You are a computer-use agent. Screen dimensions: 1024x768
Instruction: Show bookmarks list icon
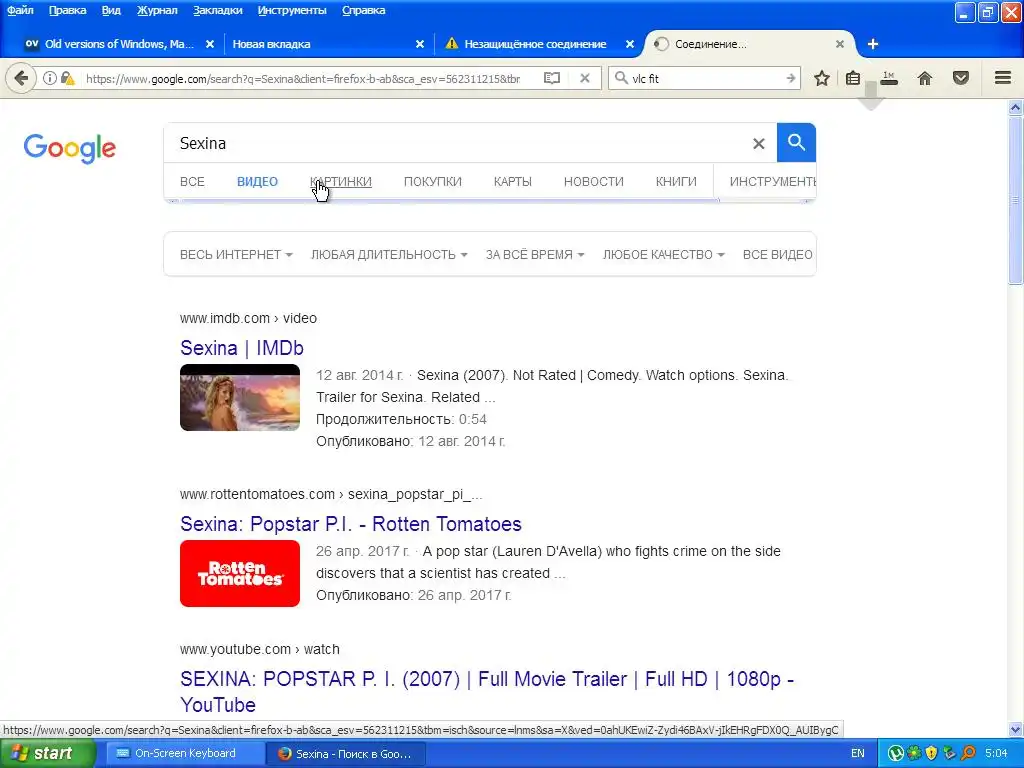tap(853, 78)
